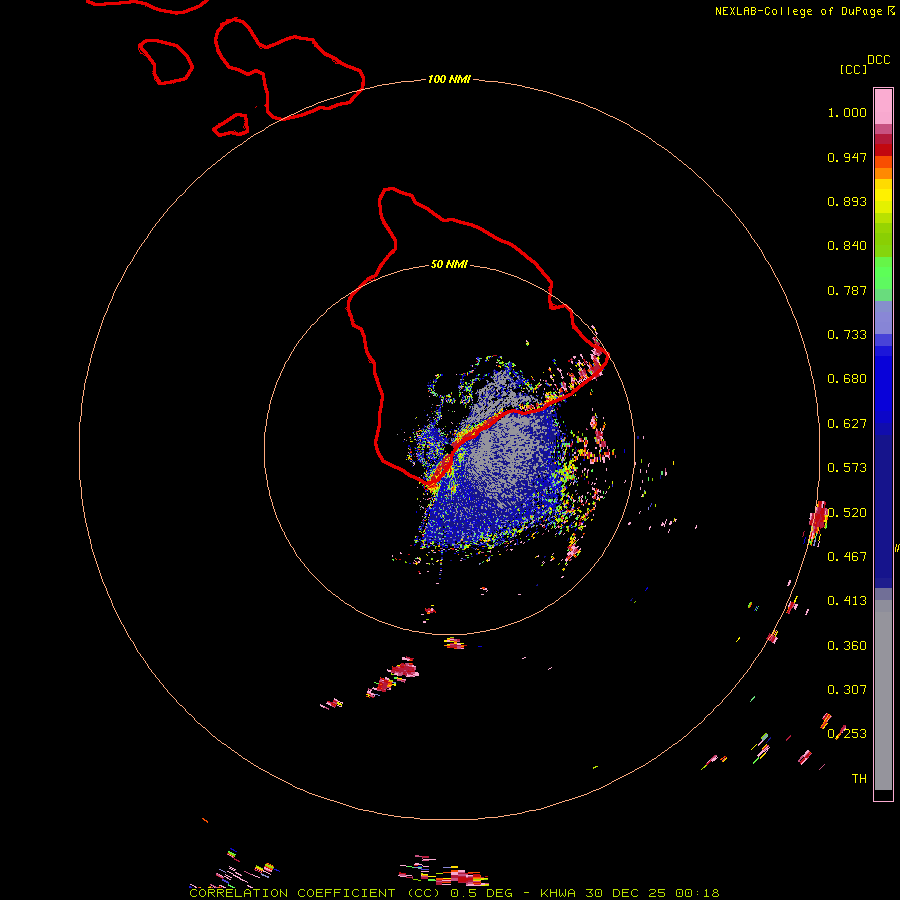This screenshot has height=900, width=900.
Task: Click the 1.000 value on the legend
Action: pos(847,112)
